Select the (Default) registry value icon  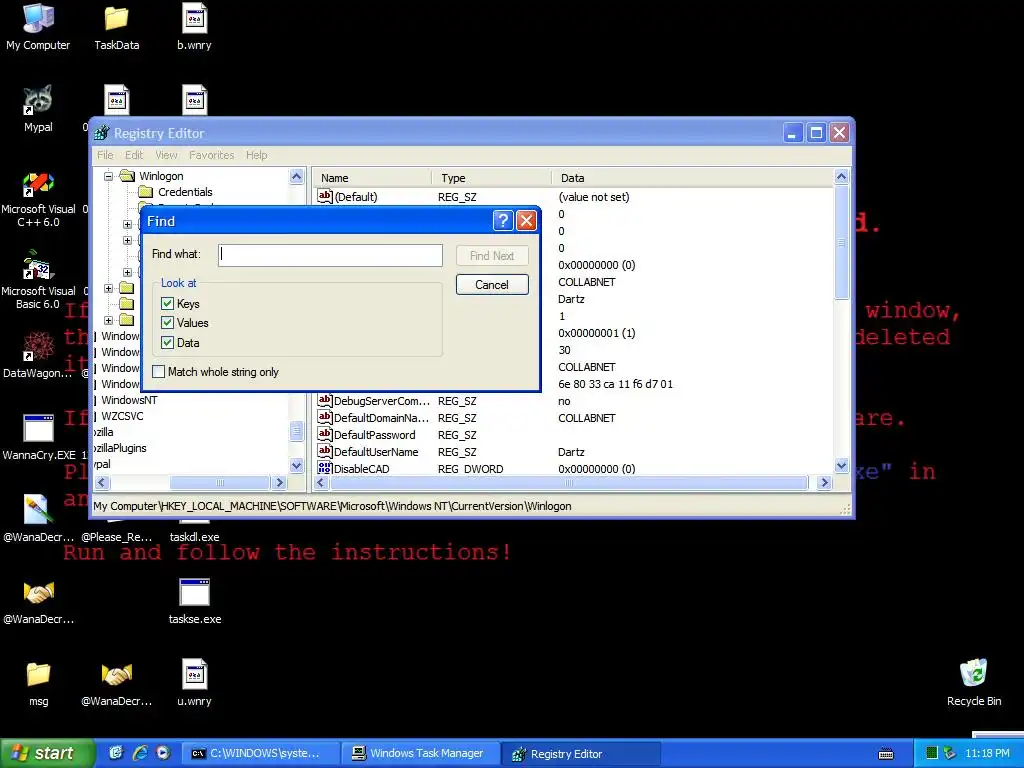point(325,196)
